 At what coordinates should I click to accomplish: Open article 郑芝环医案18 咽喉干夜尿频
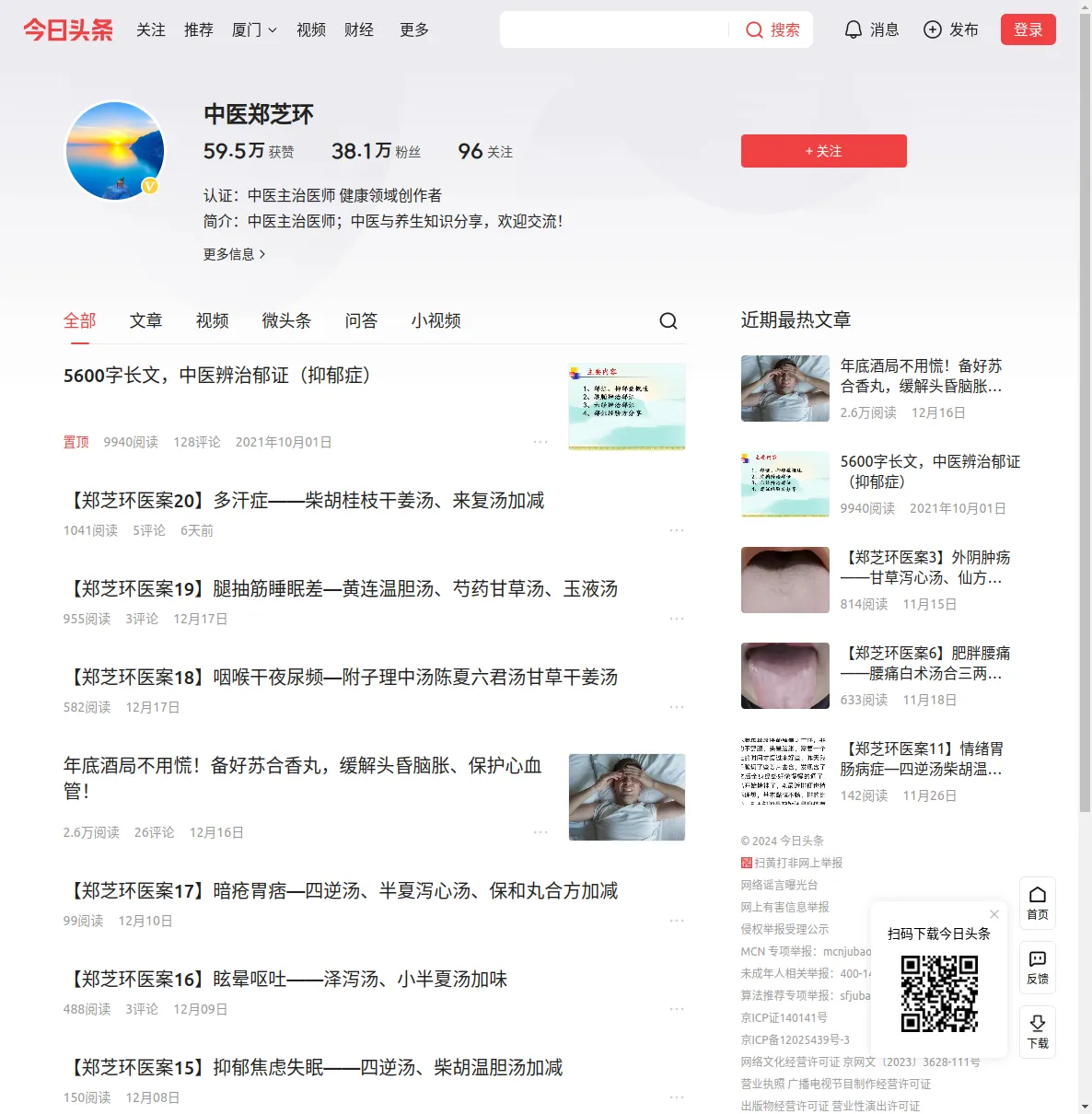[341, 678]
